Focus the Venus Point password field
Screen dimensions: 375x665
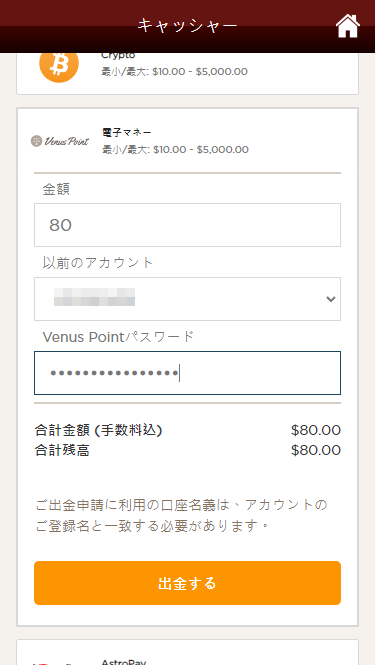coord(187,373)
